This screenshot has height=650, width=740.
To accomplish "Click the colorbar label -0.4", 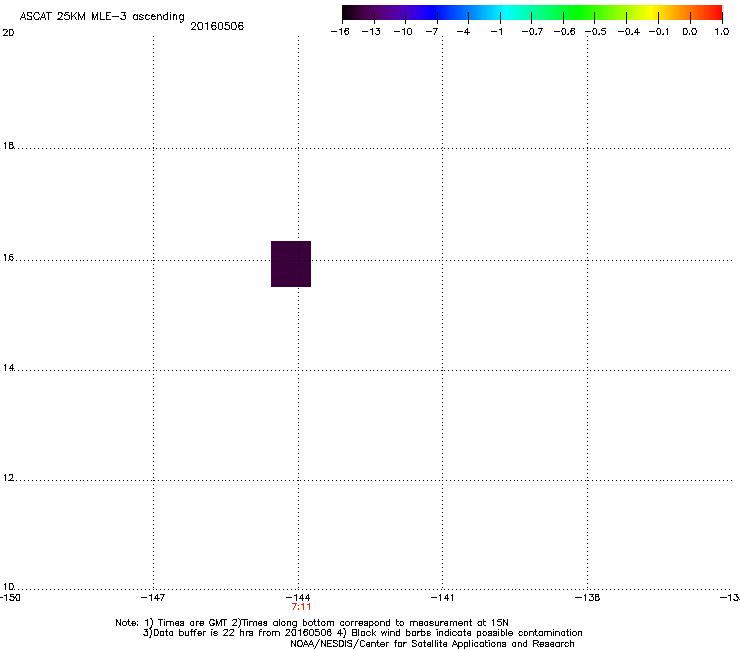I will [629, 32].
